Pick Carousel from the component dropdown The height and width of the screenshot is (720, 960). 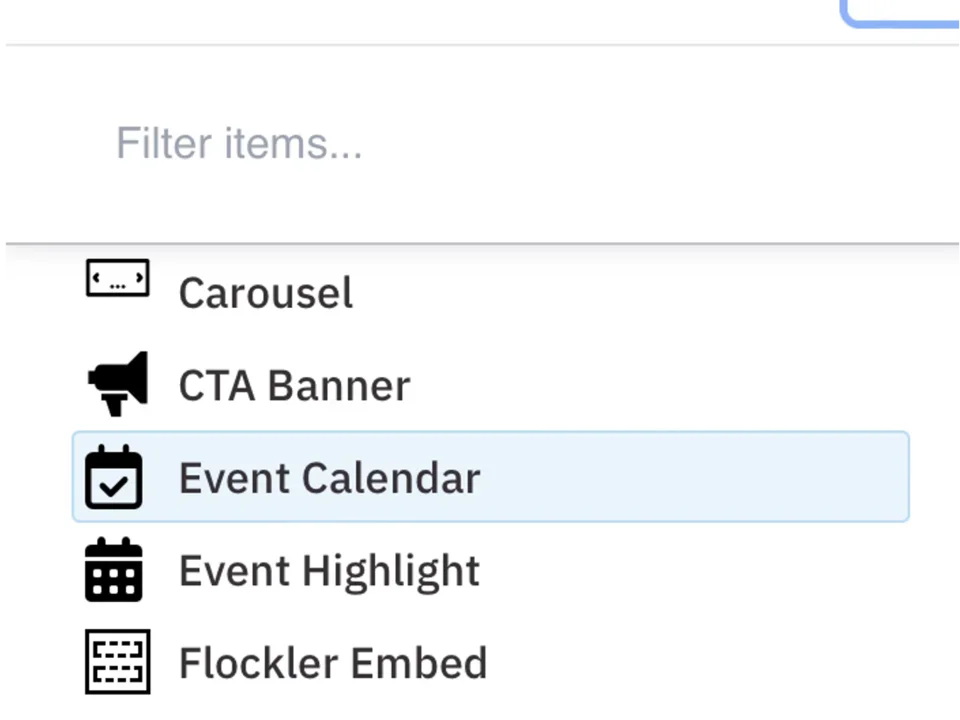(x=265, y=292)
